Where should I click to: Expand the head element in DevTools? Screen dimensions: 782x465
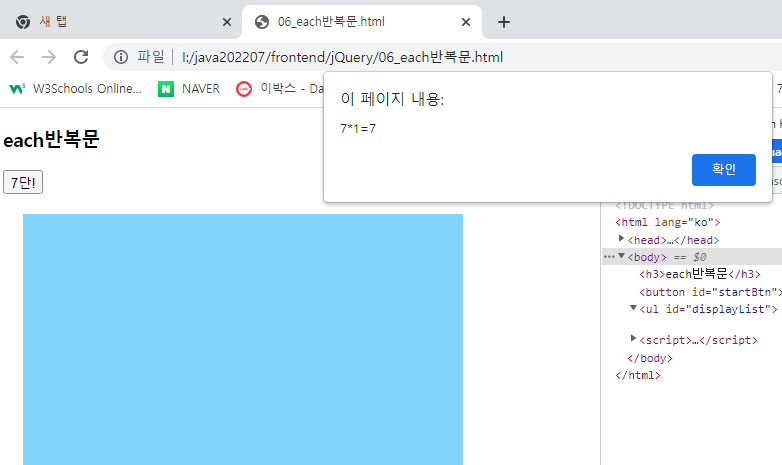coord(621,238)
